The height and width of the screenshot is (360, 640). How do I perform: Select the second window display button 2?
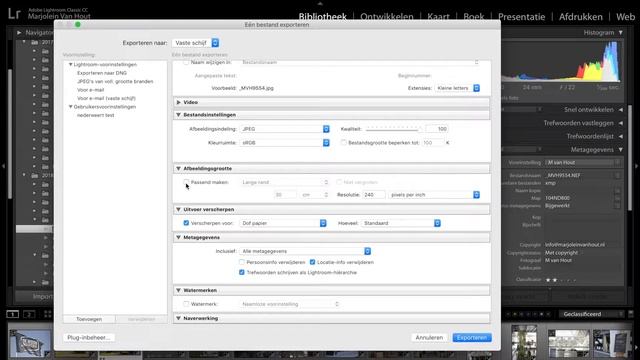click(x=29, y=314)
